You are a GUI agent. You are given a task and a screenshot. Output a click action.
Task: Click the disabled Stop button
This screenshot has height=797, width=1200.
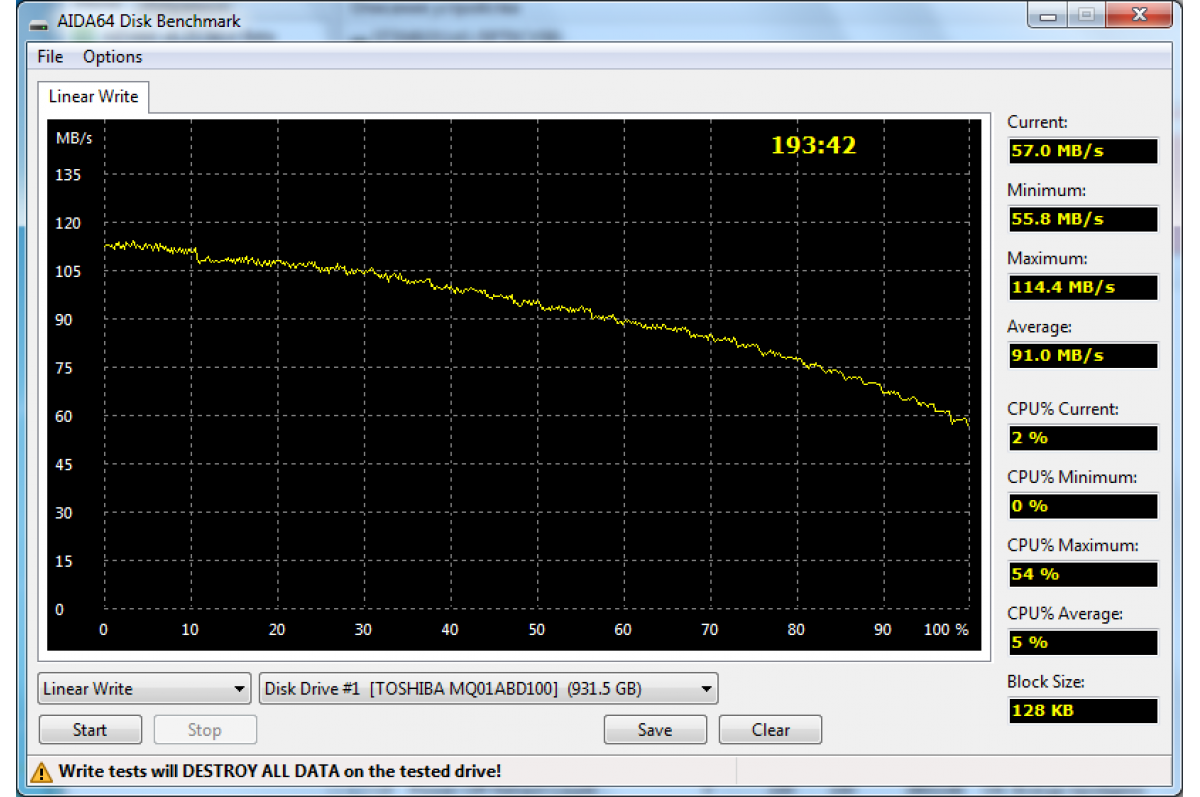(x=205, y=730)
